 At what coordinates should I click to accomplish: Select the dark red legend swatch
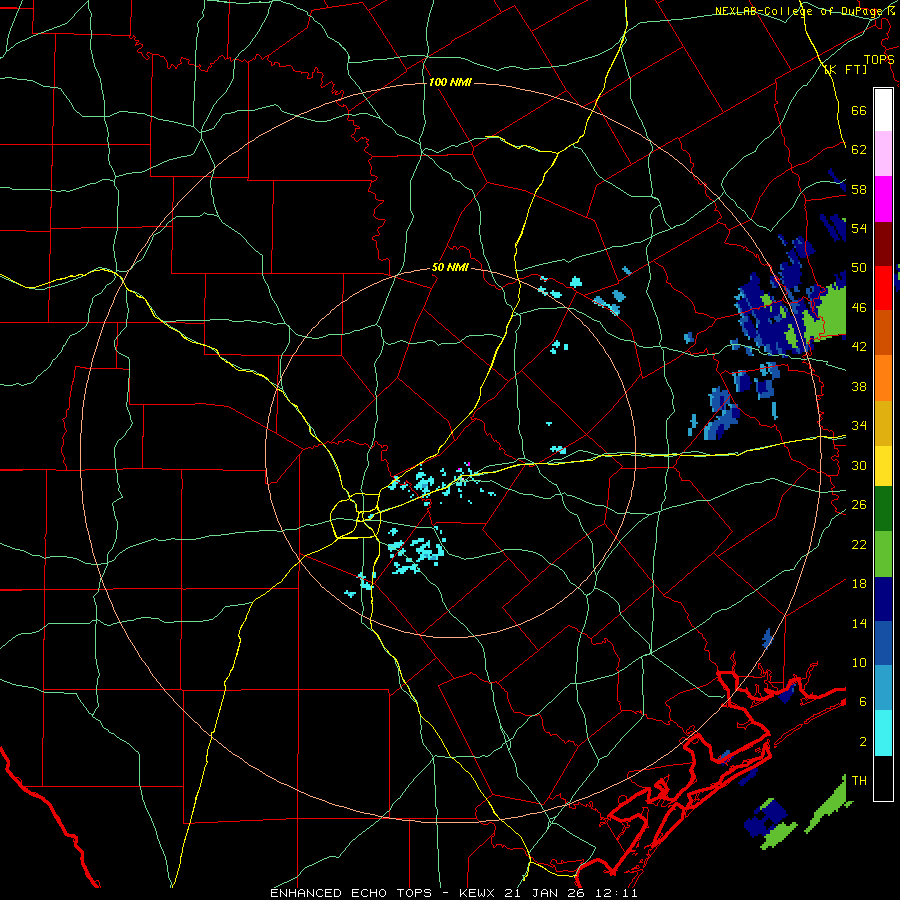pyautogui.click(x=883, y=243)
